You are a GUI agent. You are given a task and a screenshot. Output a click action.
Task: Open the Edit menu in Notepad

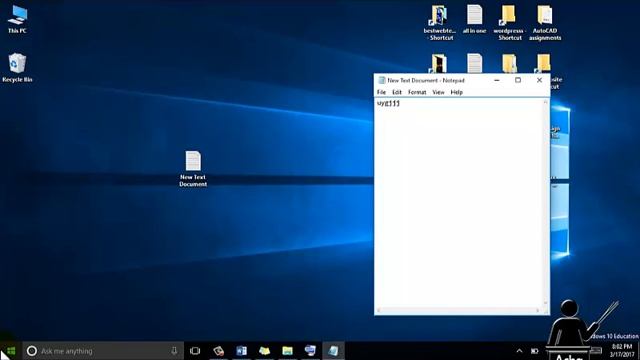pos(397,92)
